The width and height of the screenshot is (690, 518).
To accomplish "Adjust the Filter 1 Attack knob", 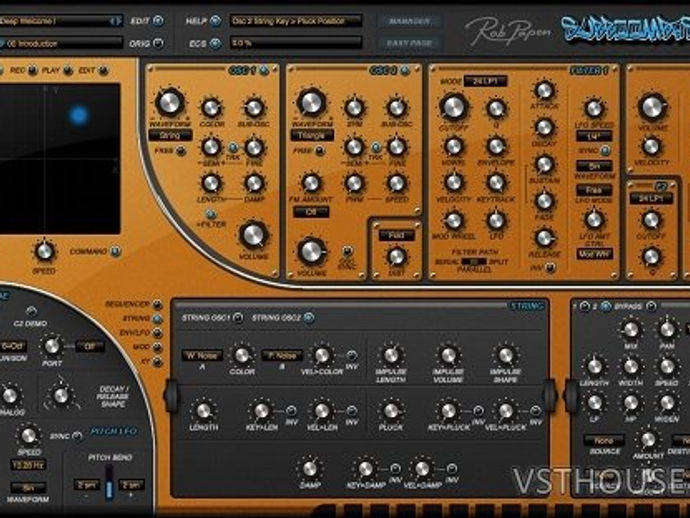I will coord(544,90).
